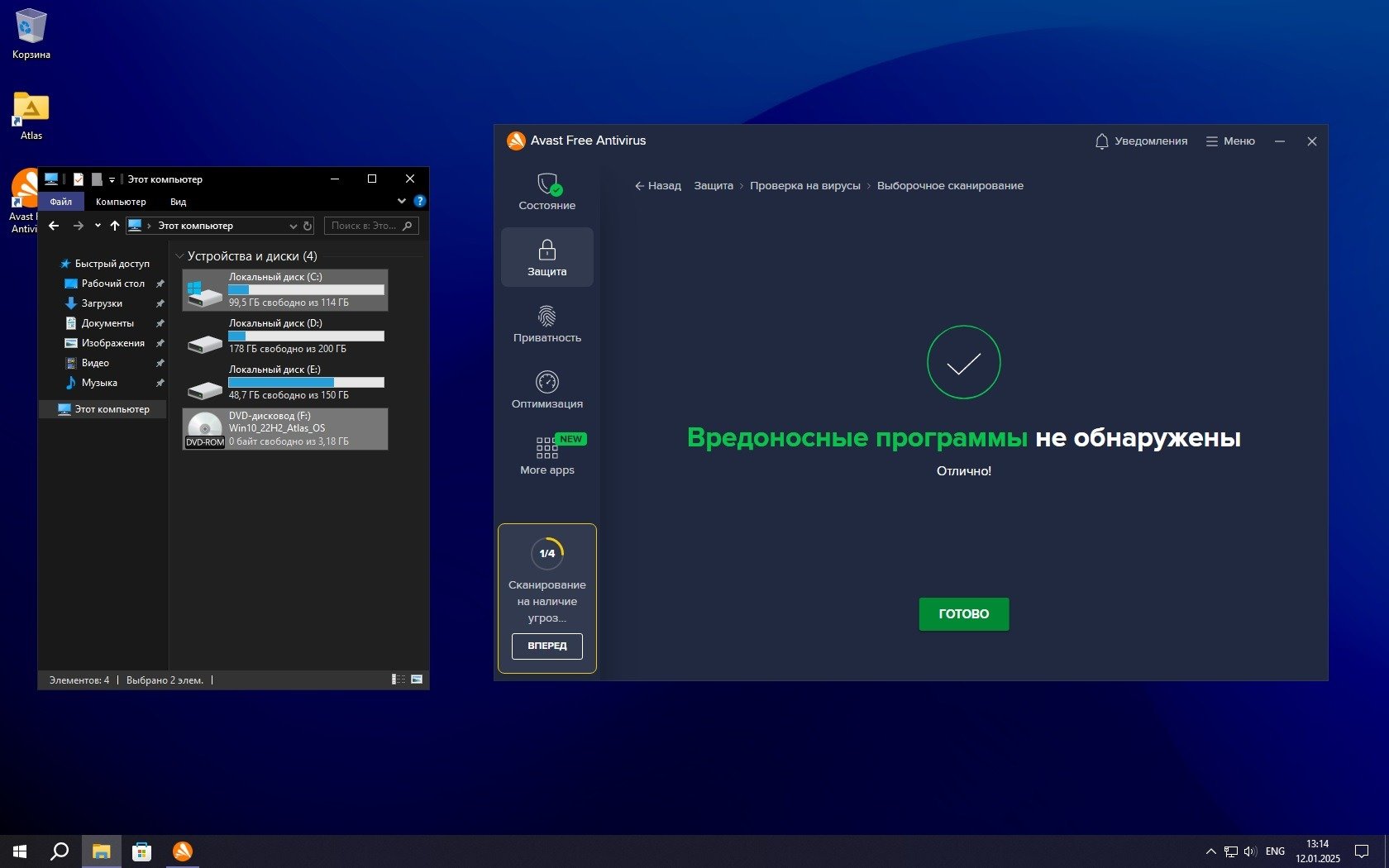Open the Computer (Компьютер) ribbon tab

[x=121, y=202]
